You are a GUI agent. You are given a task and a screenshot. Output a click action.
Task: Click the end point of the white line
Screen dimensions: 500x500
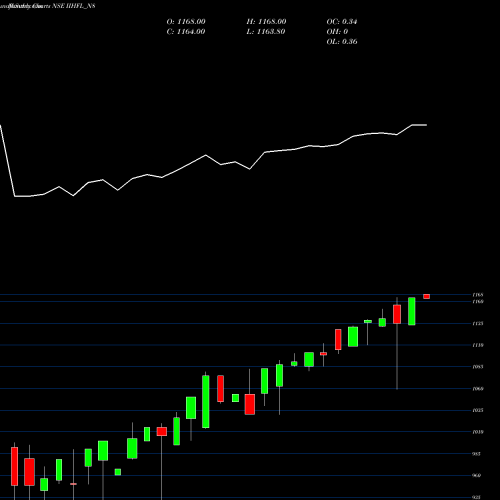click(426, 125)
